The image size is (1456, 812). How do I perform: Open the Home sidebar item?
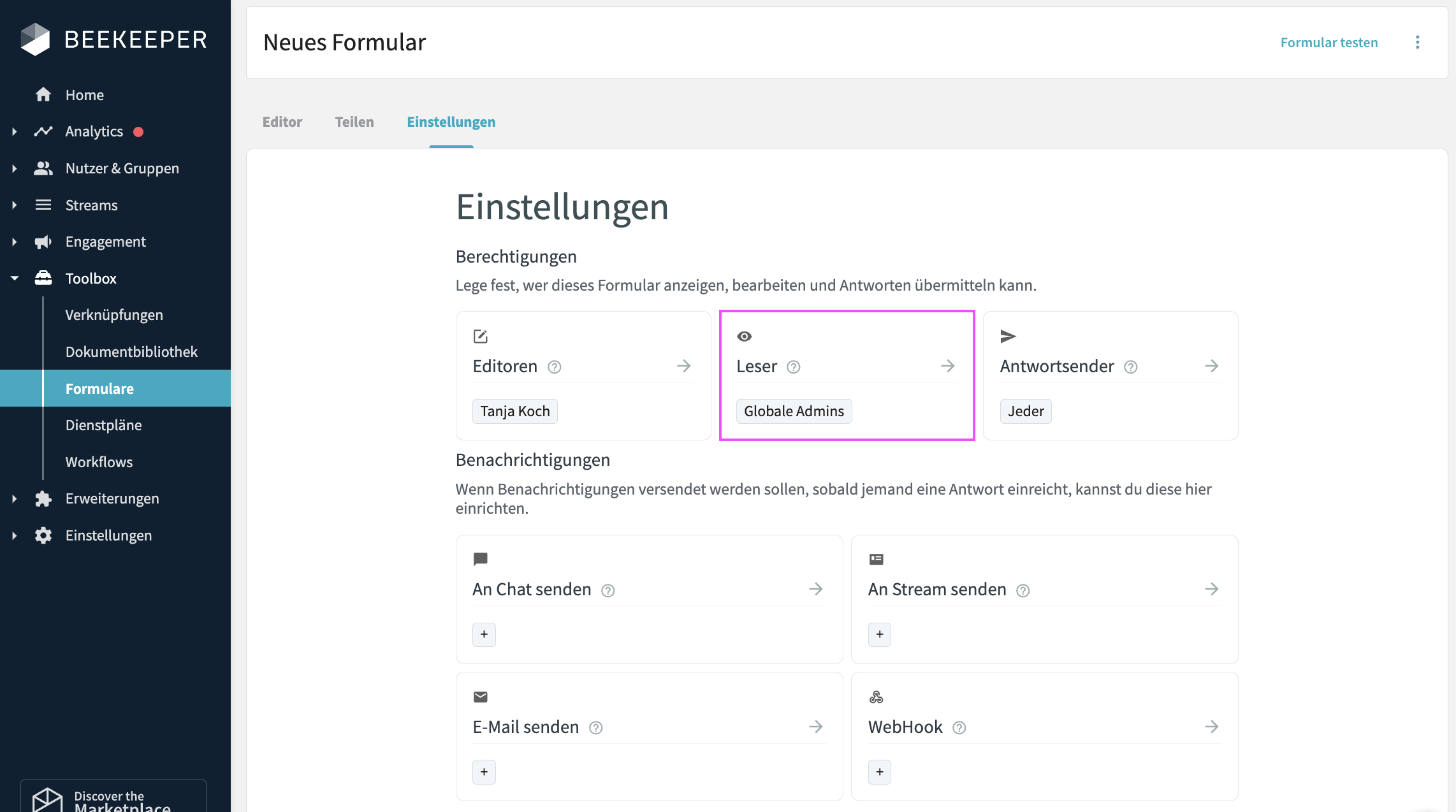click(x=84, y=95)
